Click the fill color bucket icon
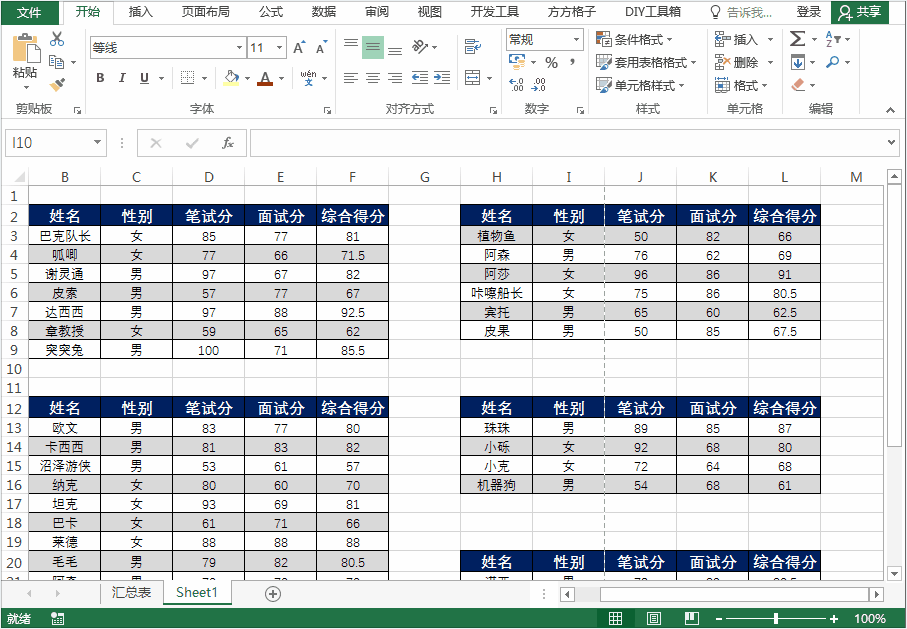Viewport: 907px width, 629px height. [231, 78]
